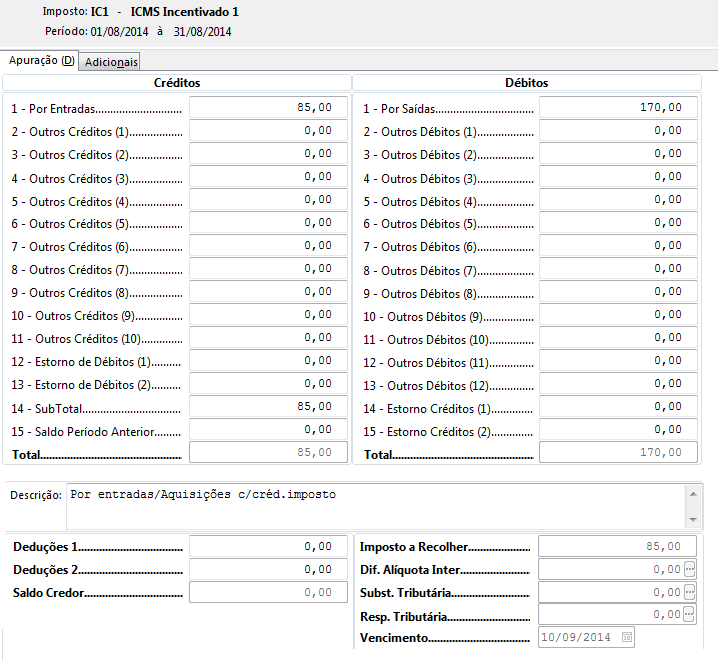Screen dimensions: 718x661
Task: Click the Créditos column header
Action: point(177,83)
